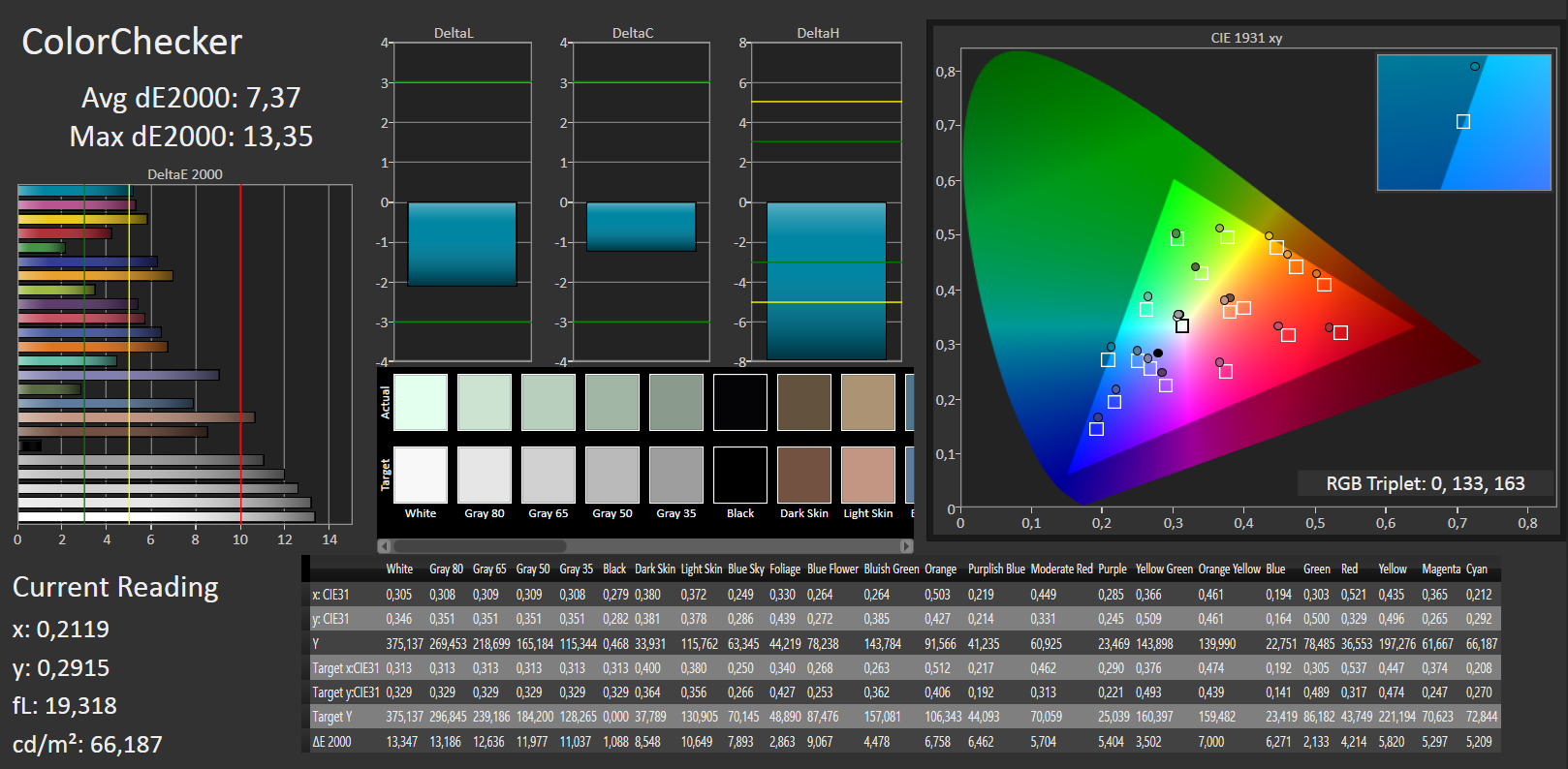The image size is (1568, 769).
Task: Click the zoomed inset in the CIE chart
Action: [x=1463, y=122]
